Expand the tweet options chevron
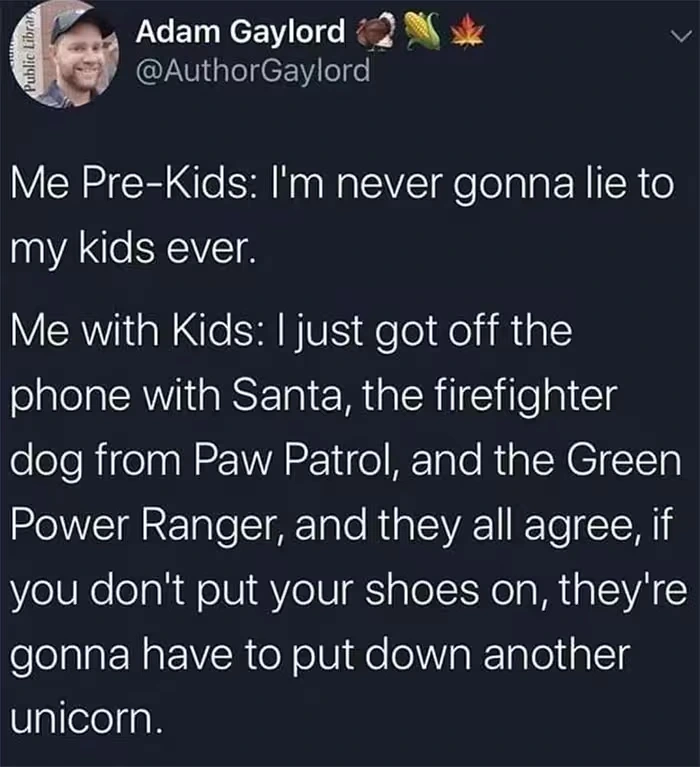700x767 pixels. (x=681, y=36)
